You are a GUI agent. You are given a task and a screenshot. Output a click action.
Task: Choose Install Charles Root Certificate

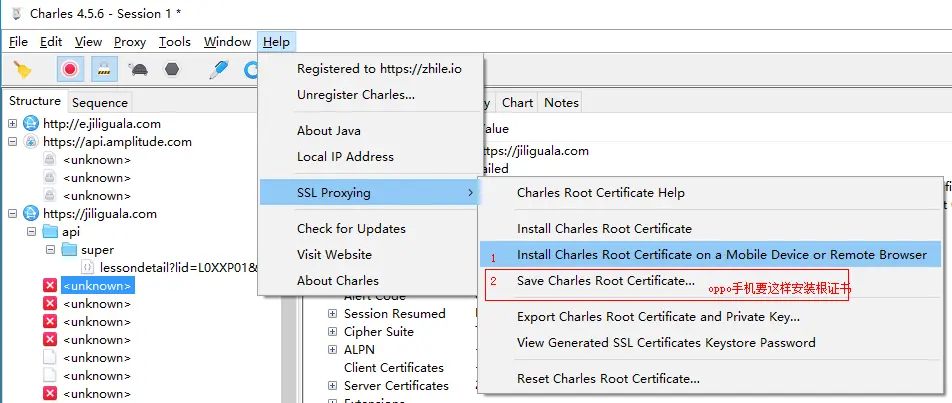(x=604, y=229)
